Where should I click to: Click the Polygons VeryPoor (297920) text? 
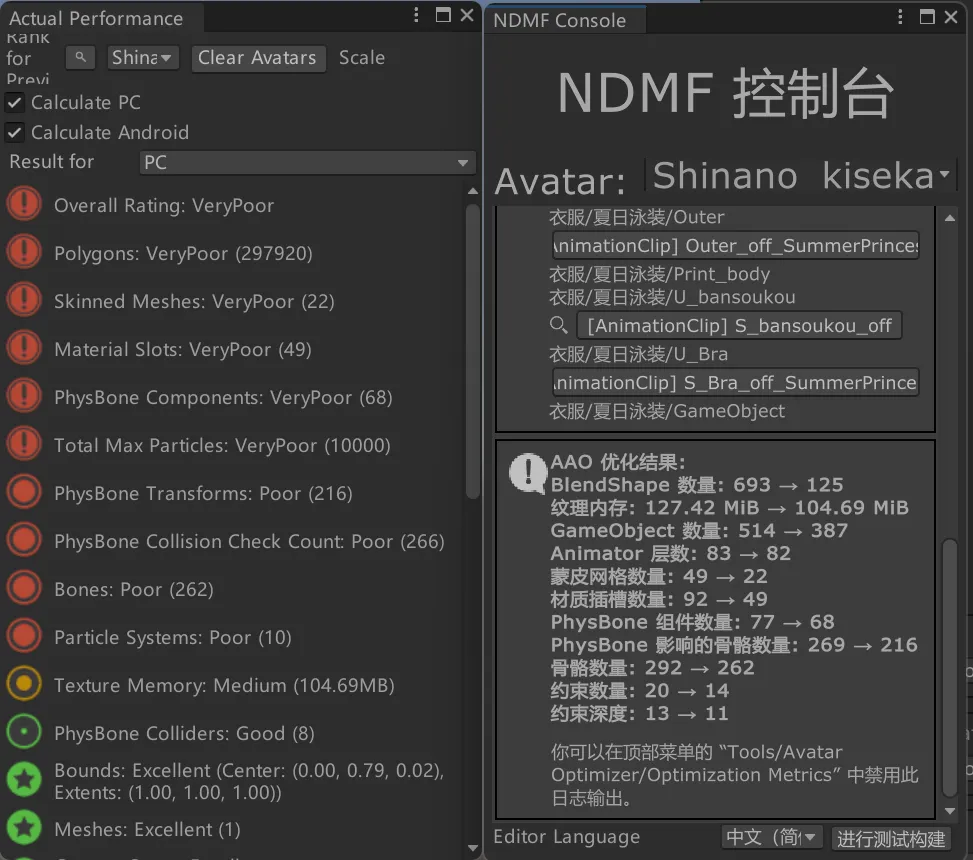[x=183, y=253]
